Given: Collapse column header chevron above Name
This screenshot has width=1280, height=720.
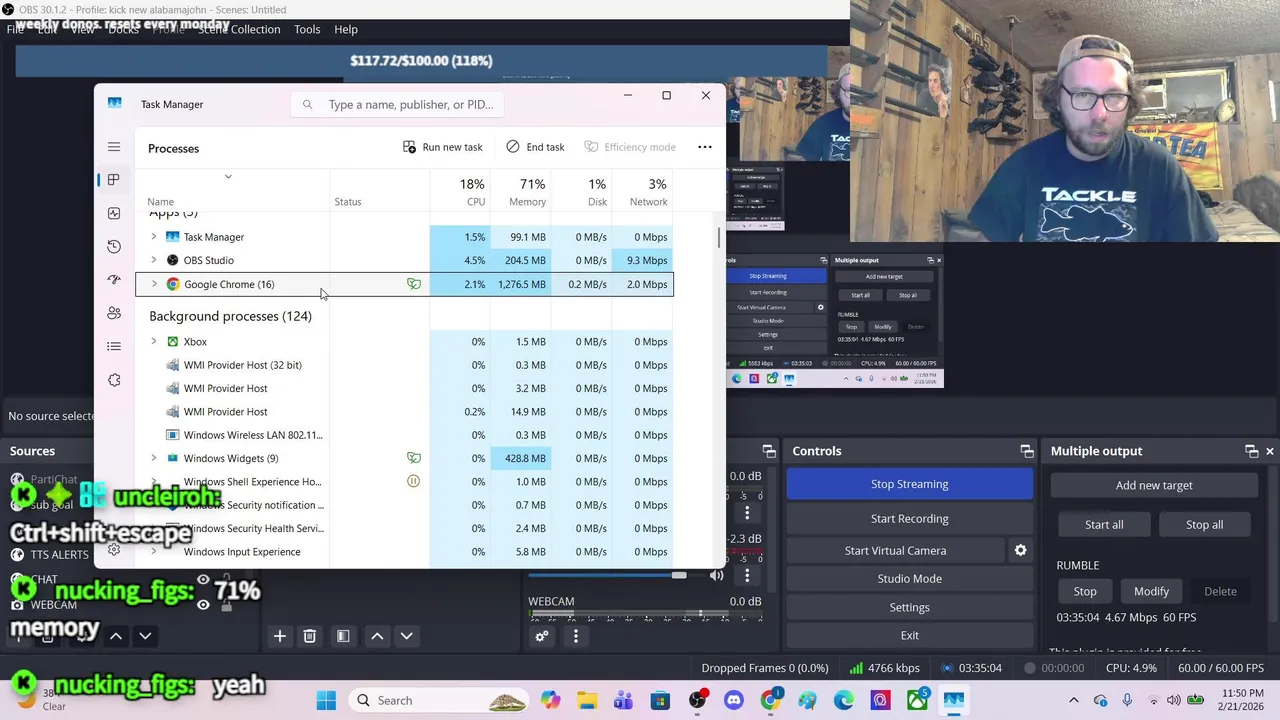Looking at the screenshot, I should pyautogui.click(x=228, y=177).
